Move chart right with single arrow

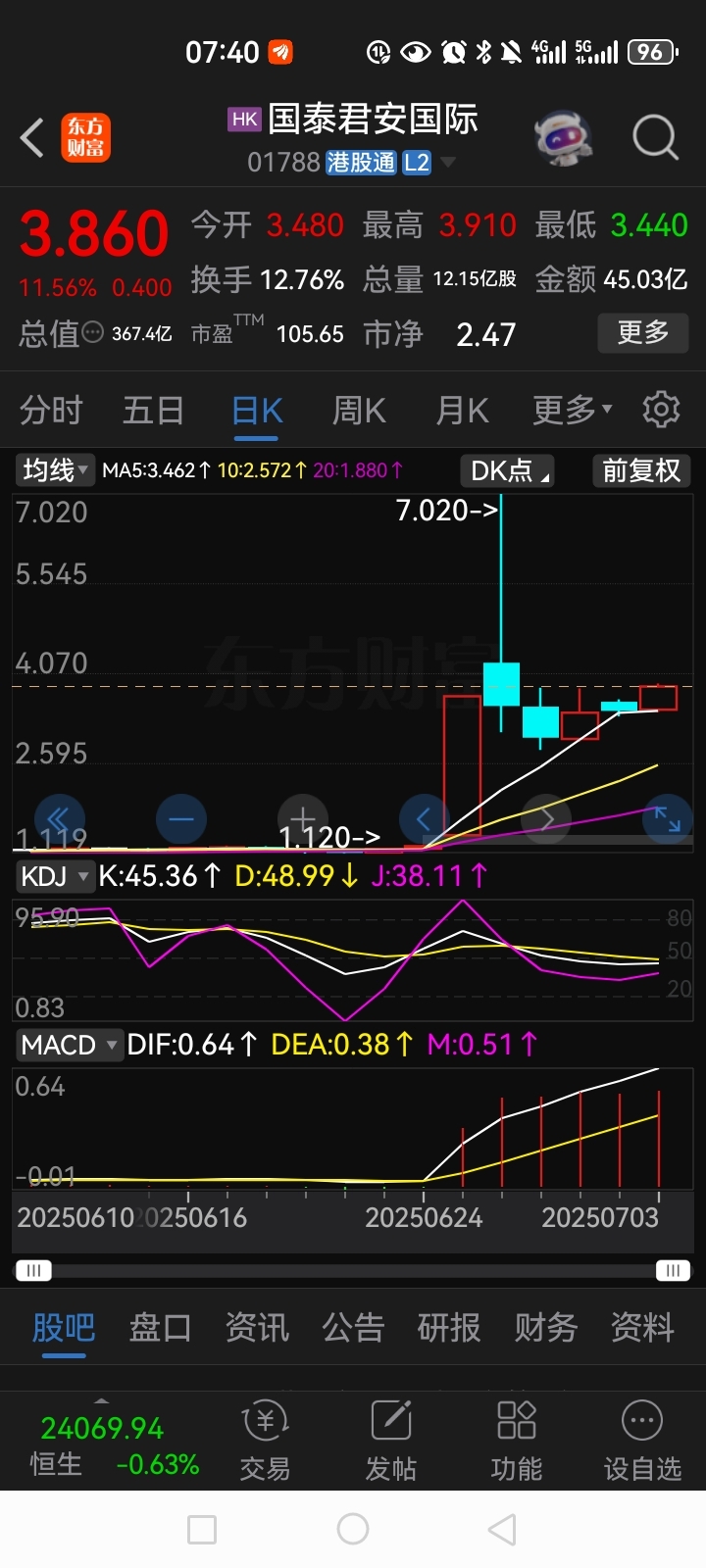coord(546,818)
